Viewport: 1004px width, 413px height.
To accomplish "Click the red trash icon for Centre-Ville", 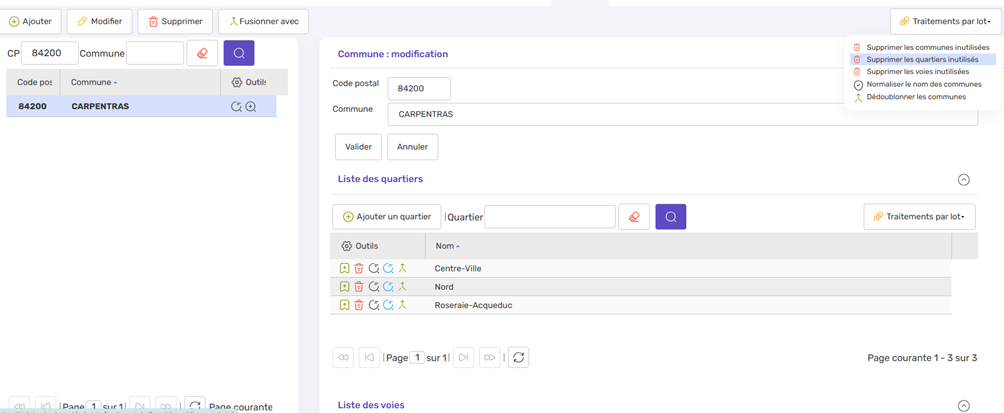I will coord(359,269).
